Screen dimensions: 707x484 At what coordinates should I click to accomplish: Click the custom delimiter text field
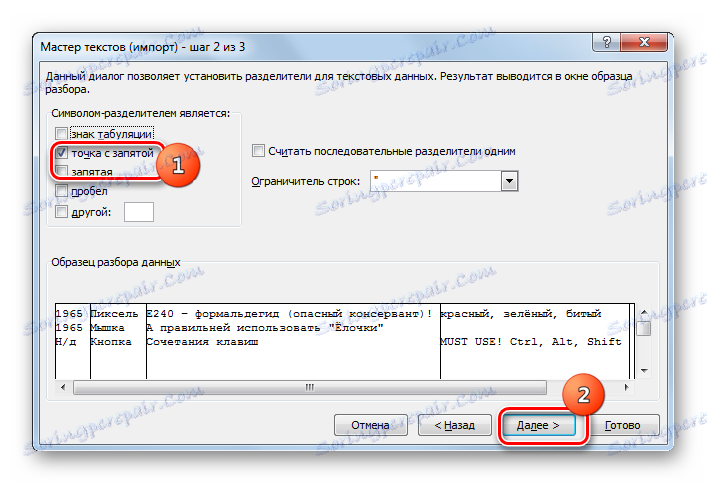pos(139,212)
